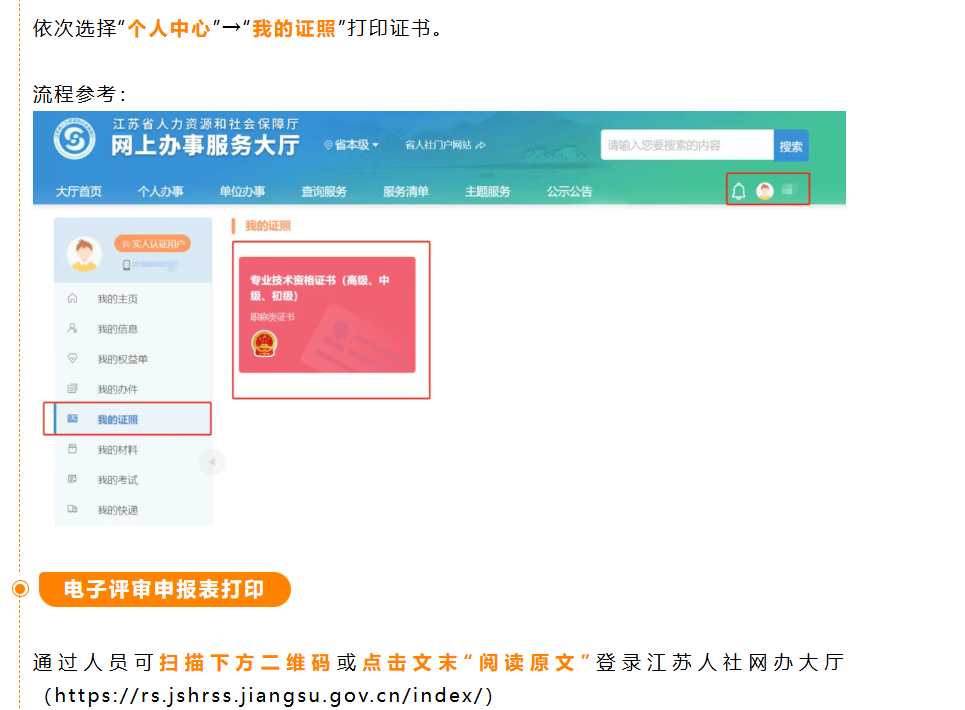965x710 pixels.
Task: Click the 电子评审申报表打印 orange heading
Action: [x=164, y=589]
